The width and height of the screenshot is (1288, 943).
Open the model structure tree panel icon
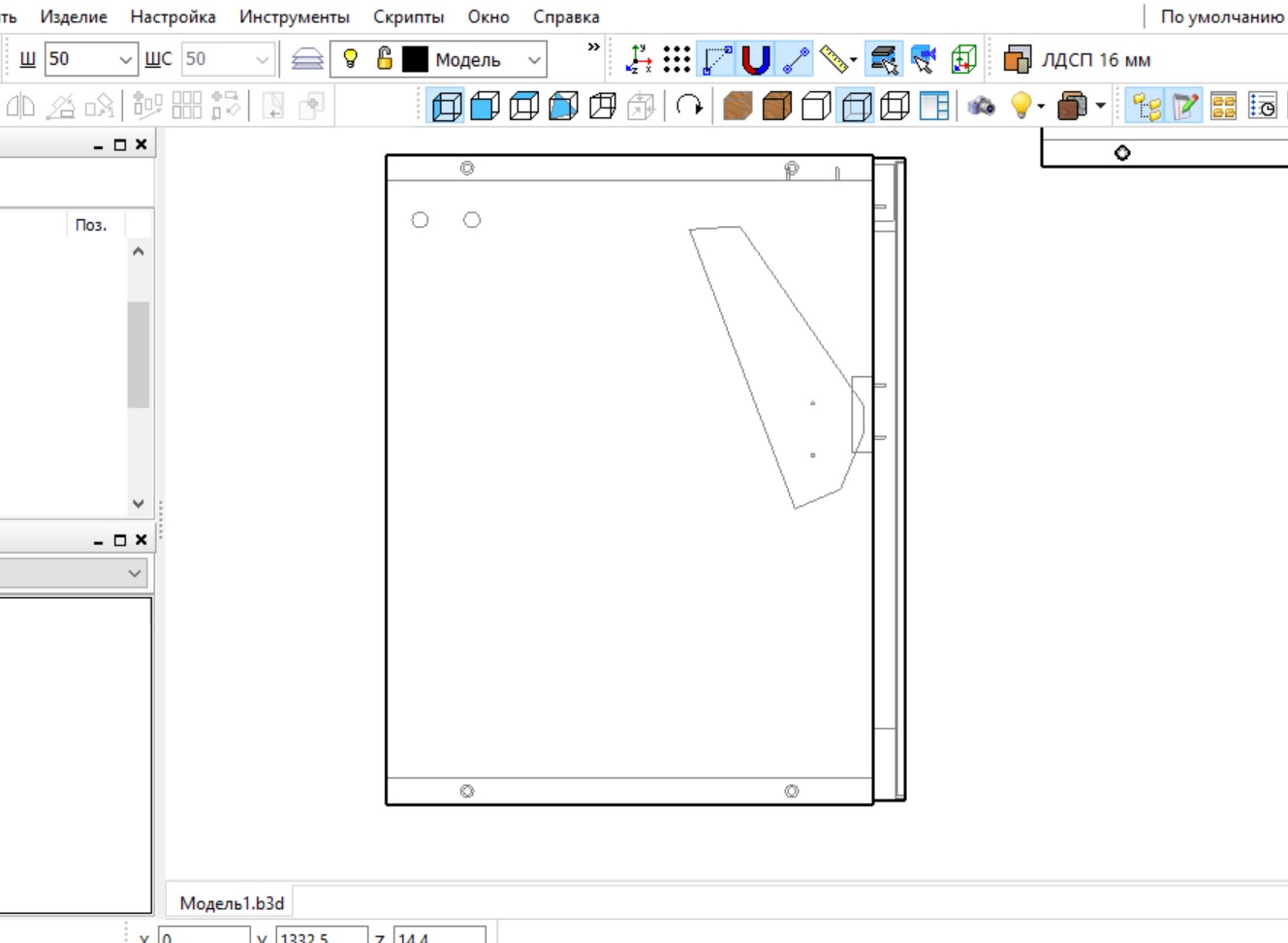coord(1146,106)
